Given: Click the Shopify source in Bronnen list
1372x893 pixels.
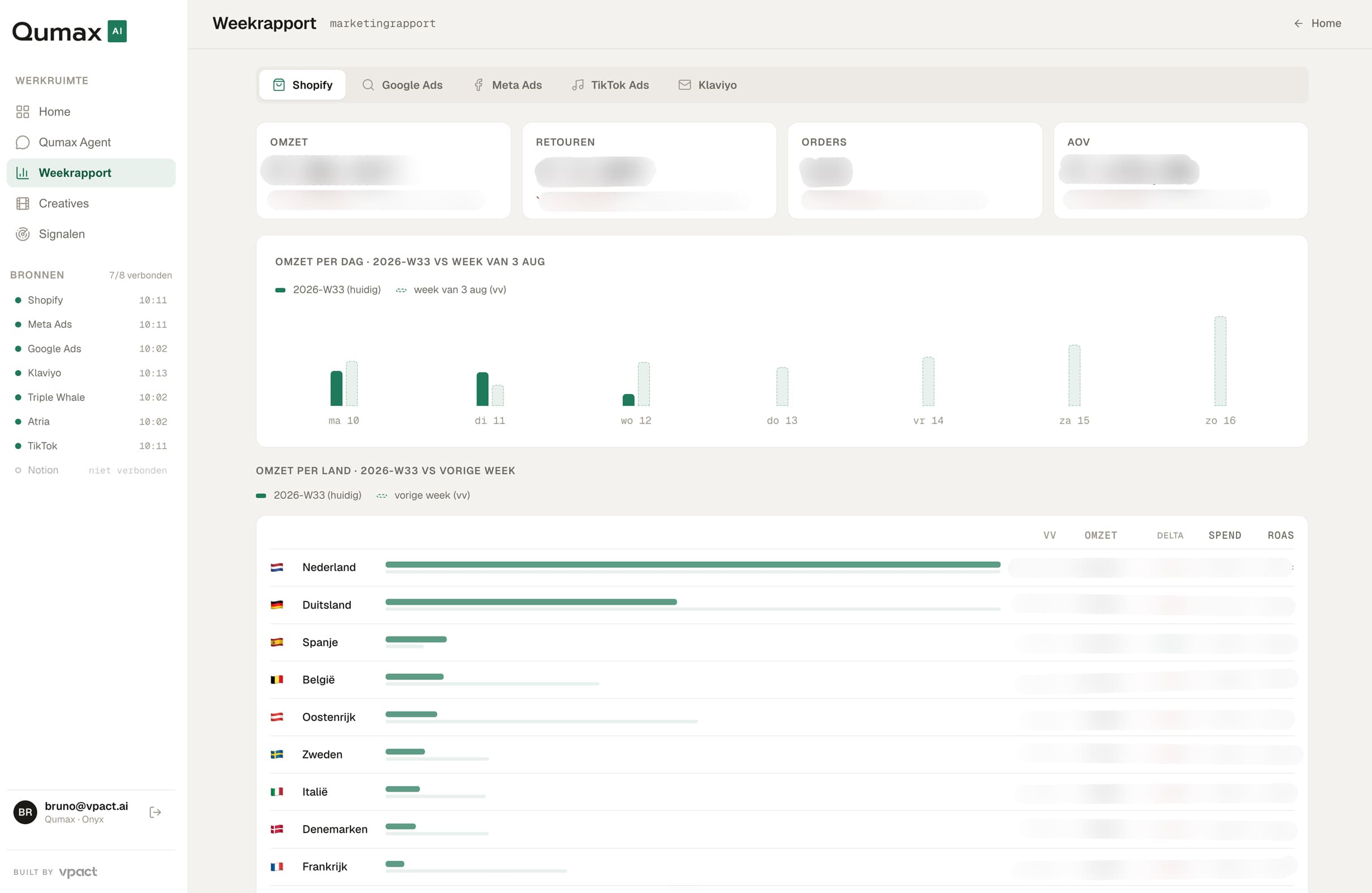Looking at the screenshot, I should click(x=91, y=300).
